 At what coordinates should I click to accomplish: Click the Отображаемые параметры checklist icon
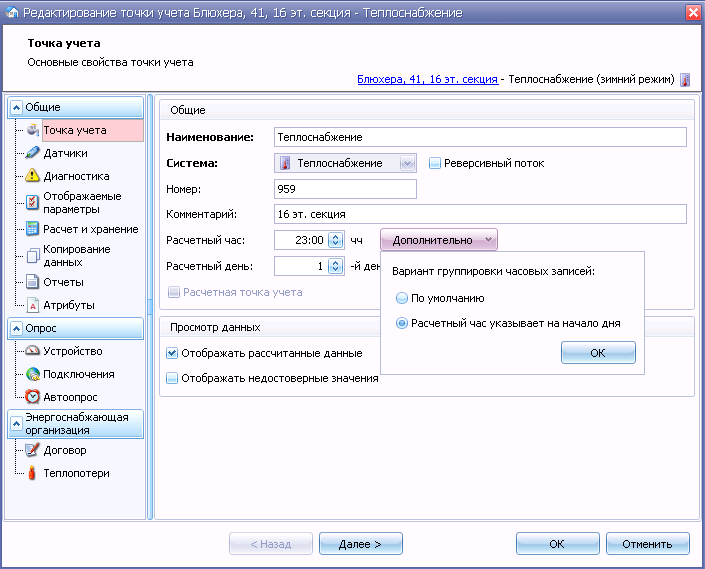pyautogui.click(x=32, y=202)
